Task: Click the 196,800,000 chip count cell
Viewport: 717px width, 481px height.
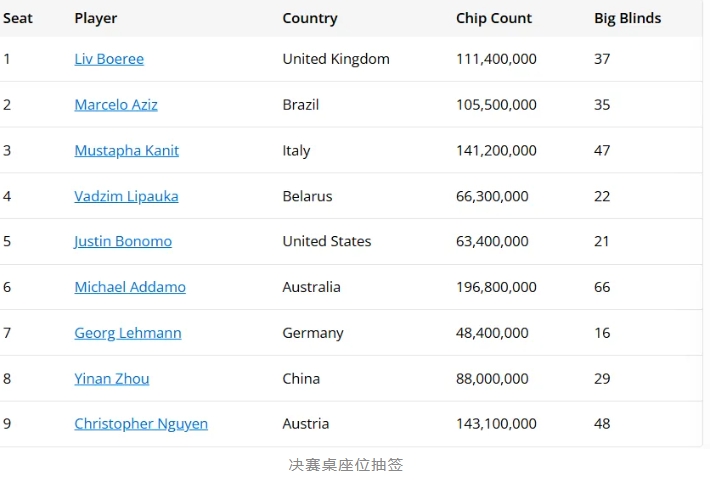Action: tap(496, 287)
